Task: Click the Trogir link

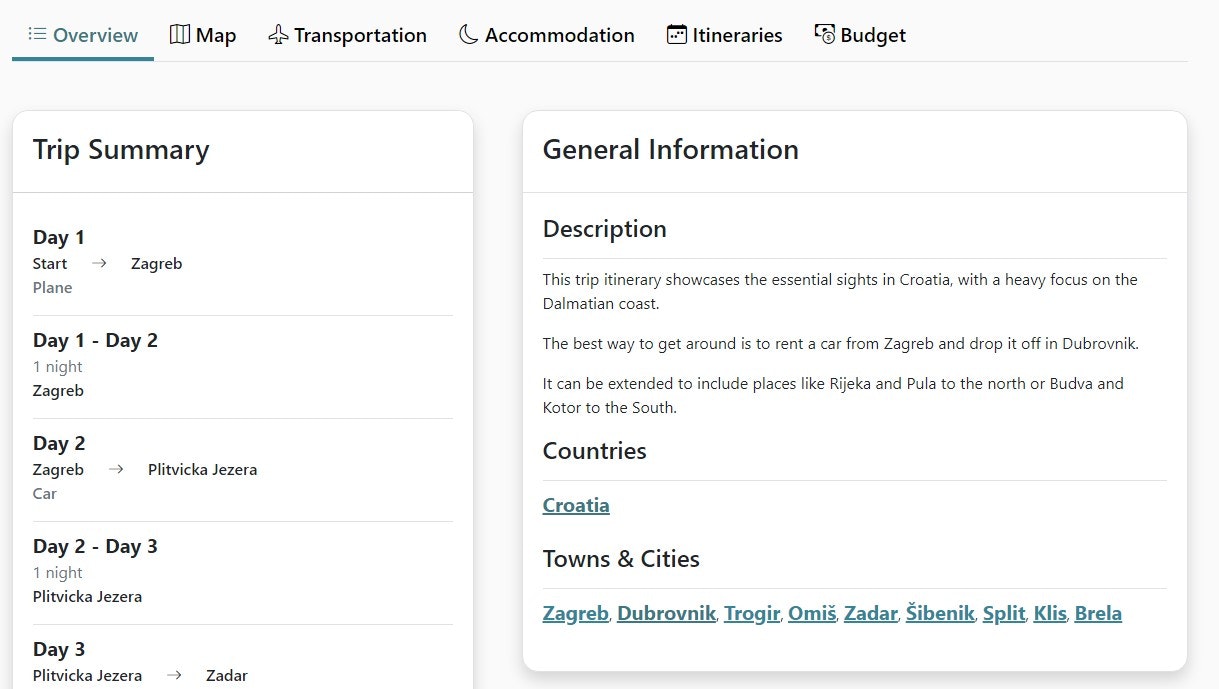Action: [752, 613]
